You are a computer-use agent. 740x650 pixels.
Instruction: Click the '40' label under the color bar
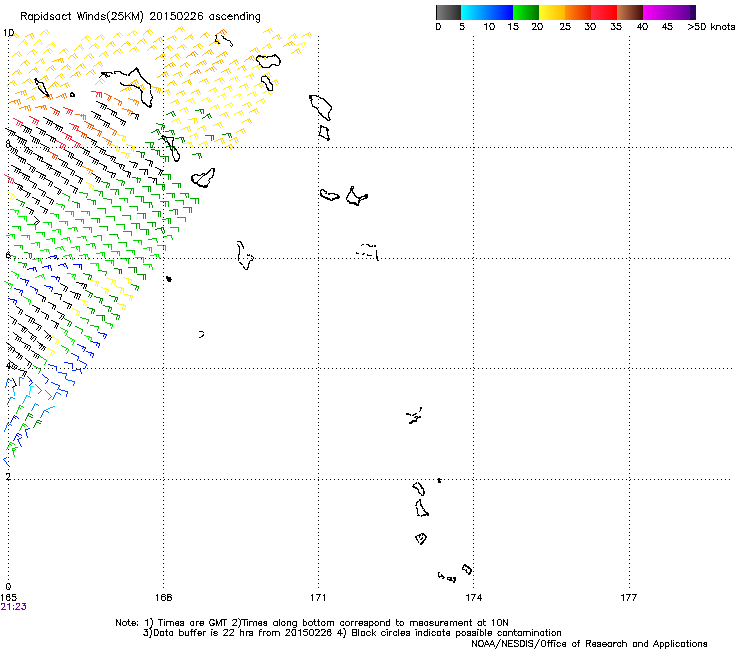[642, 27]
